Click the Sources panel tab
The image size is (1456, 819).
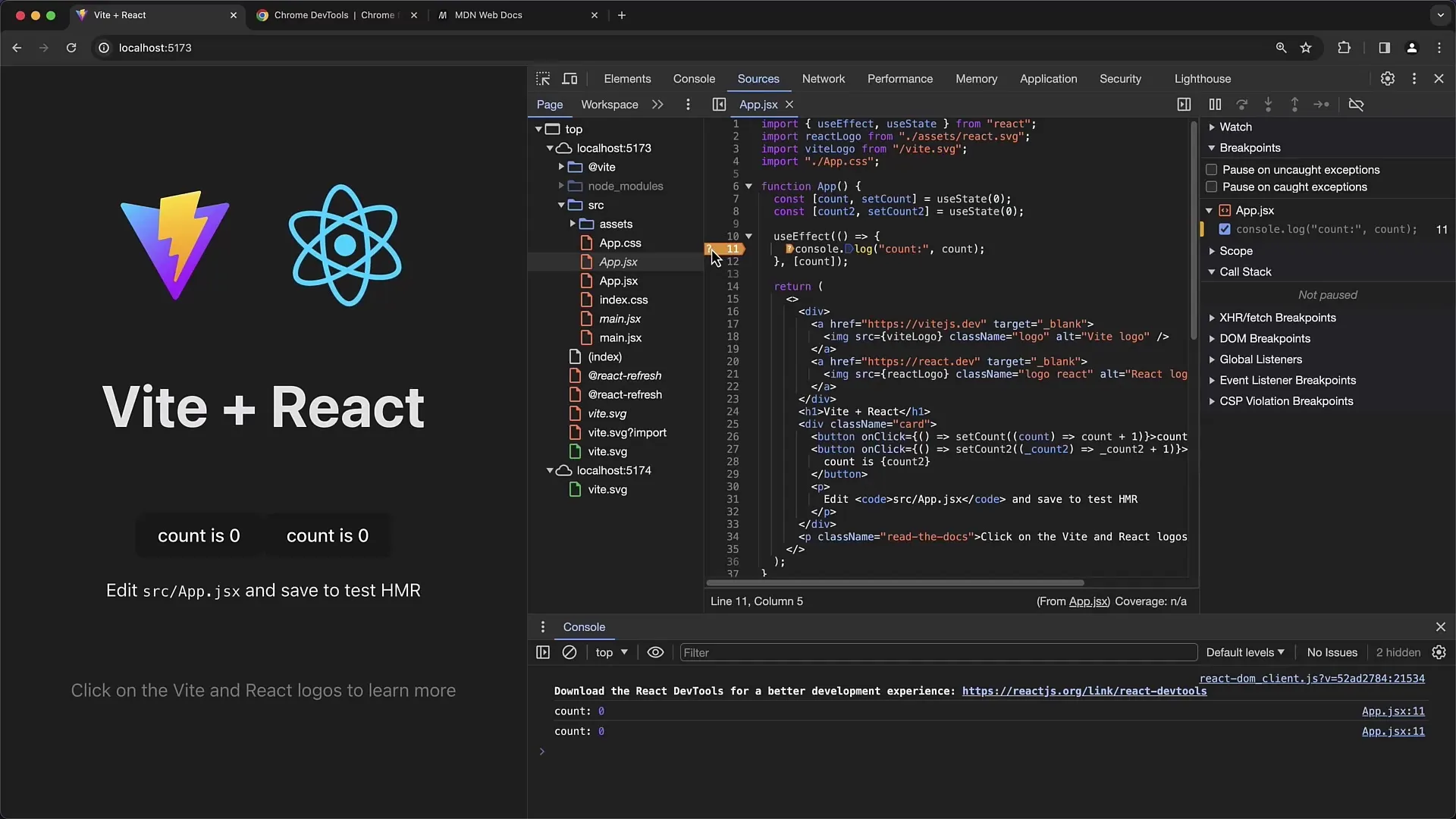point(758,78)
